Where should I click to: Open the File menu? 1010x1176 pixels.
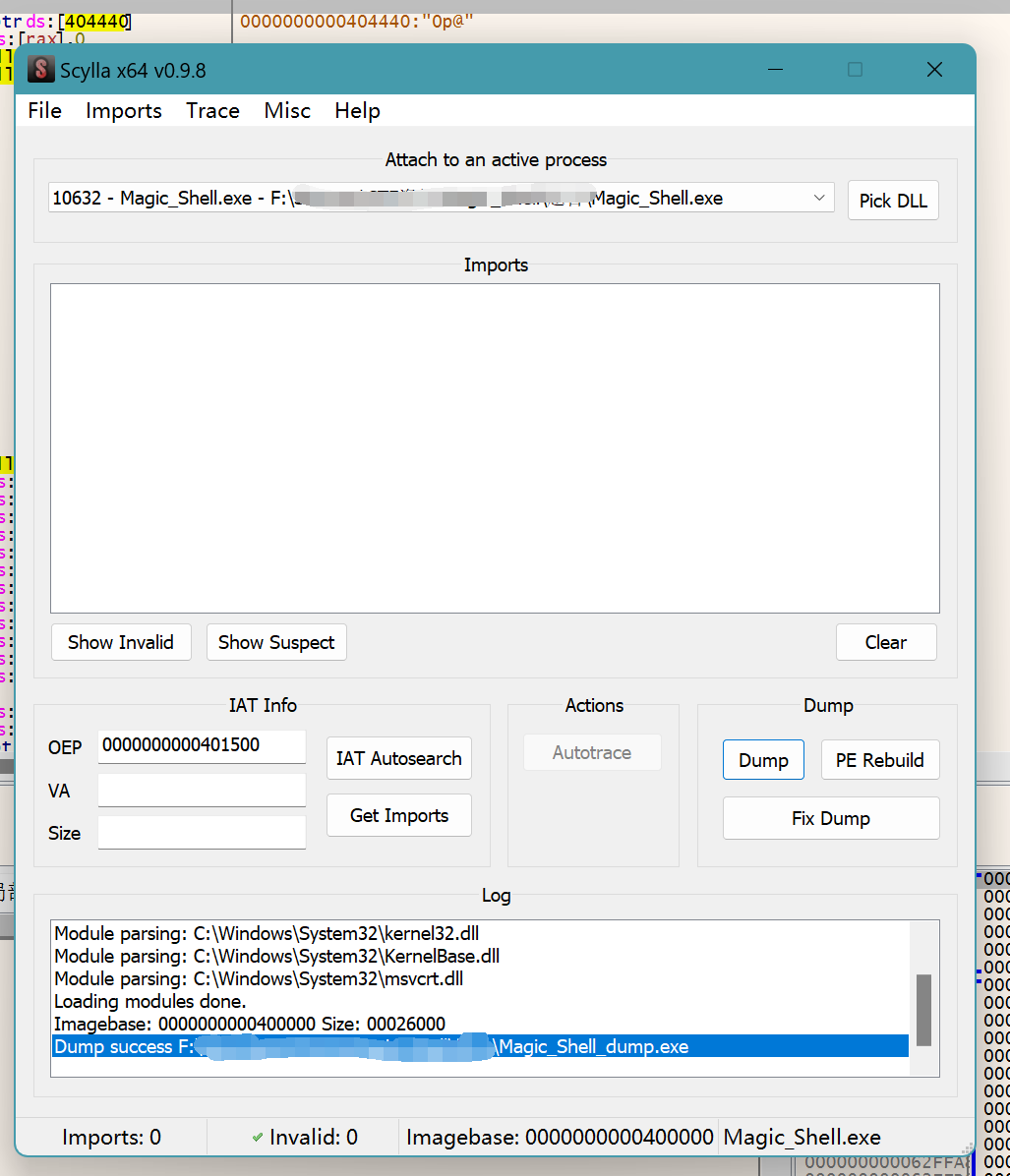[45, 111]
